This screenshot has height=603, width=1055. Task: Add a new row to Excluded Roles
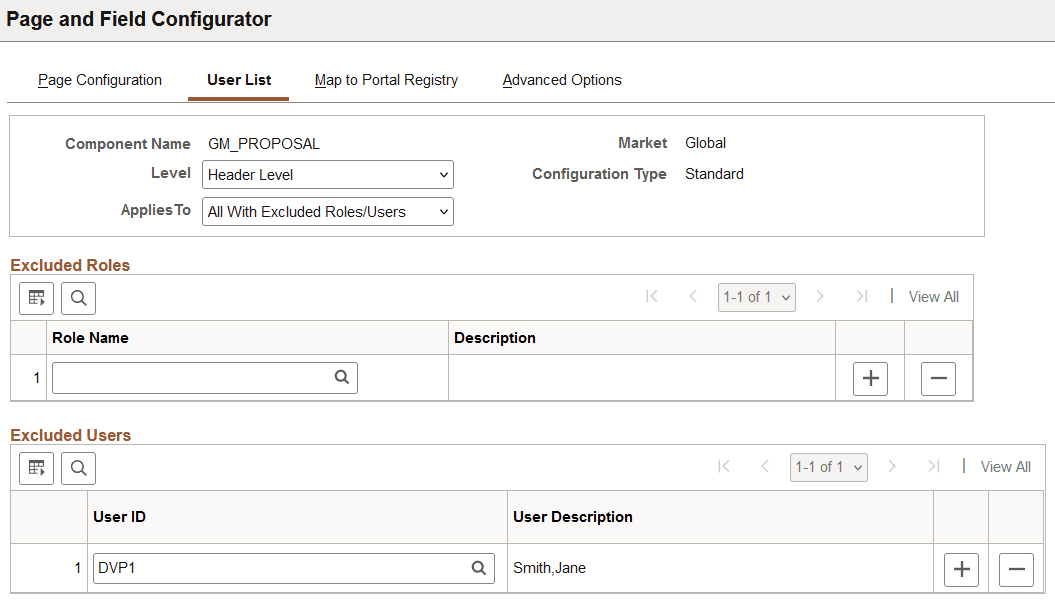point(869,378)
